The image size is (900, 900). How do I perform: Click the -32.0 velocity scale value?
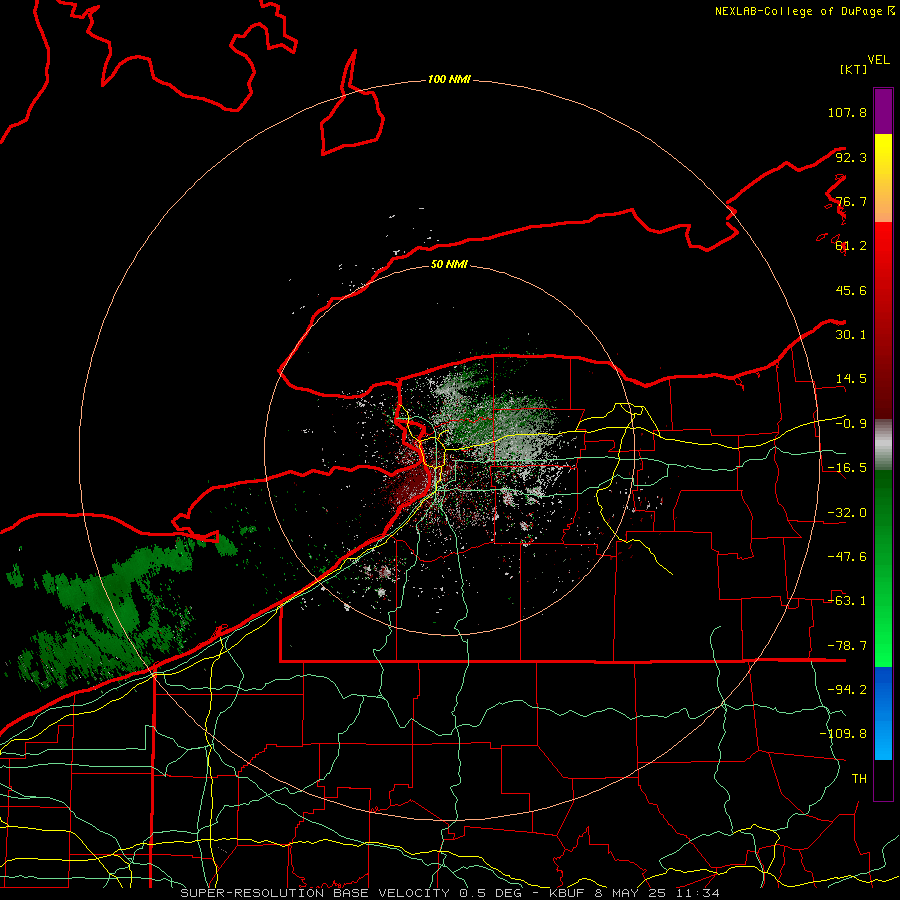(x=847, y=513)
